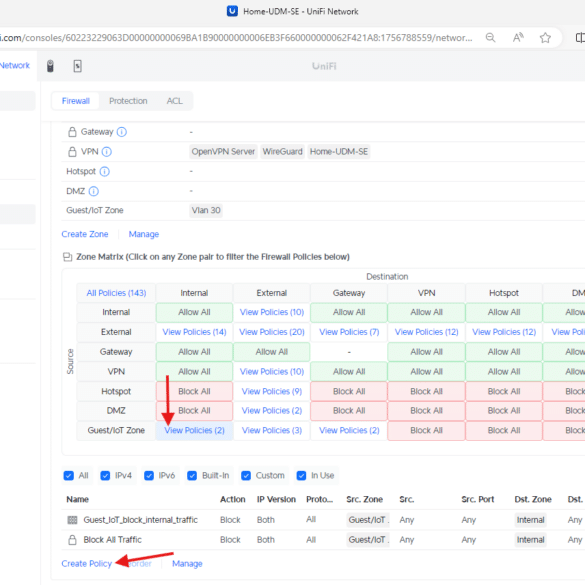Toggle the Built-In filter checkbox

[192, 476]
